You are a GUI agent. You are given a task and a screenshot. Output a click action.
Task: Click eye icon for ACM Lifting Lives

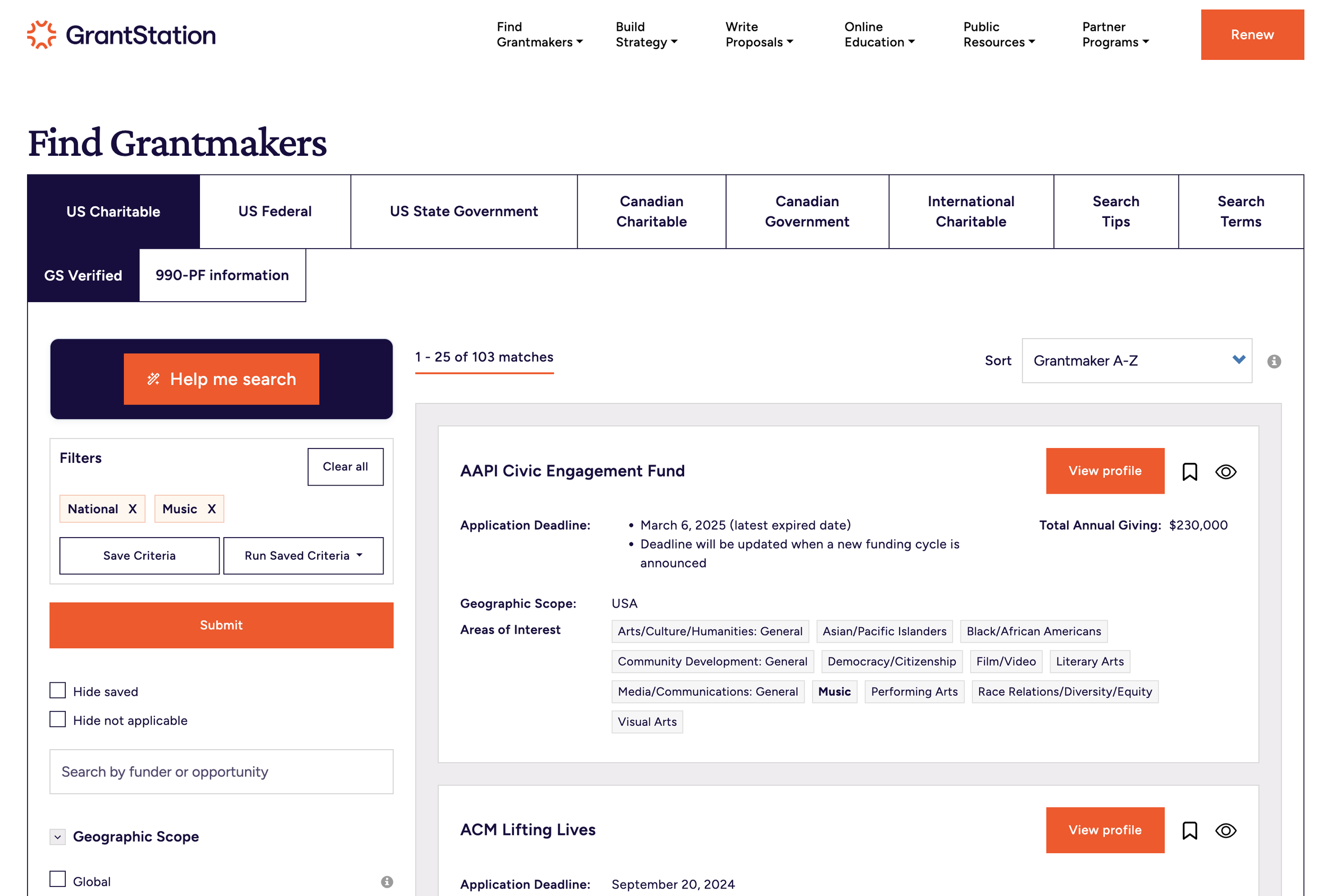click(x=1225, y=830)
